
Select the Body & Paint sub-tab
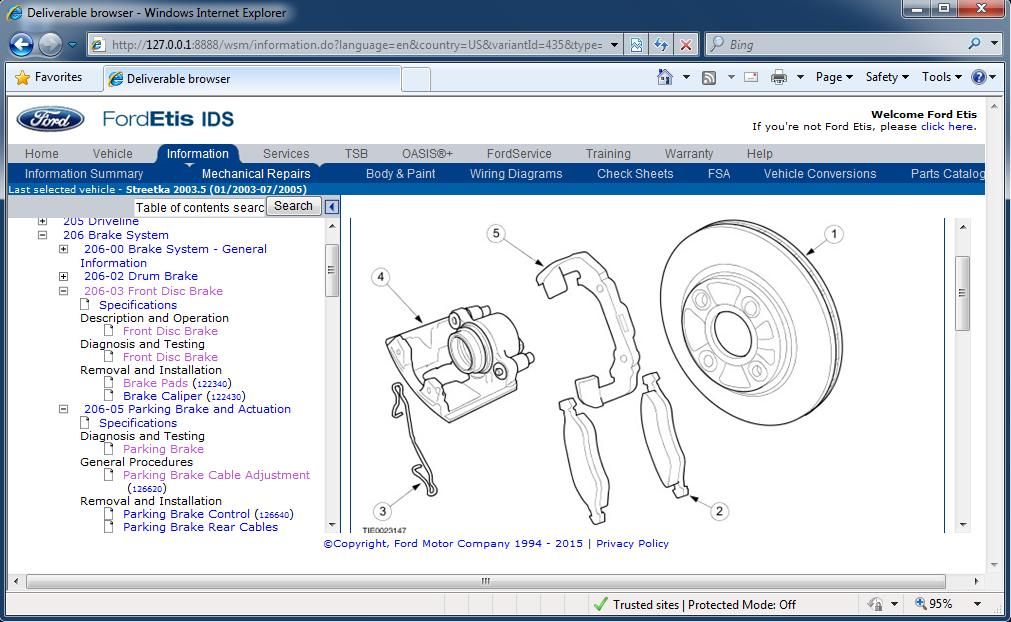pyautogui.click(x=400, y=174)
